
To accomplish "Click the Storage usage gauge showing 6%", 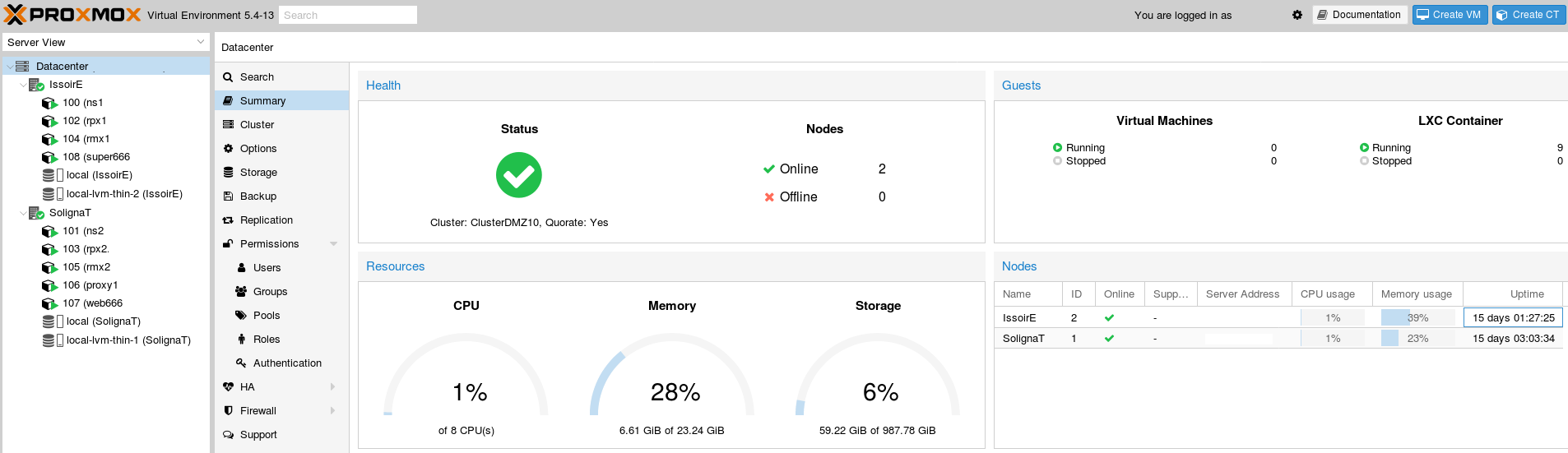I will point(878,376).
